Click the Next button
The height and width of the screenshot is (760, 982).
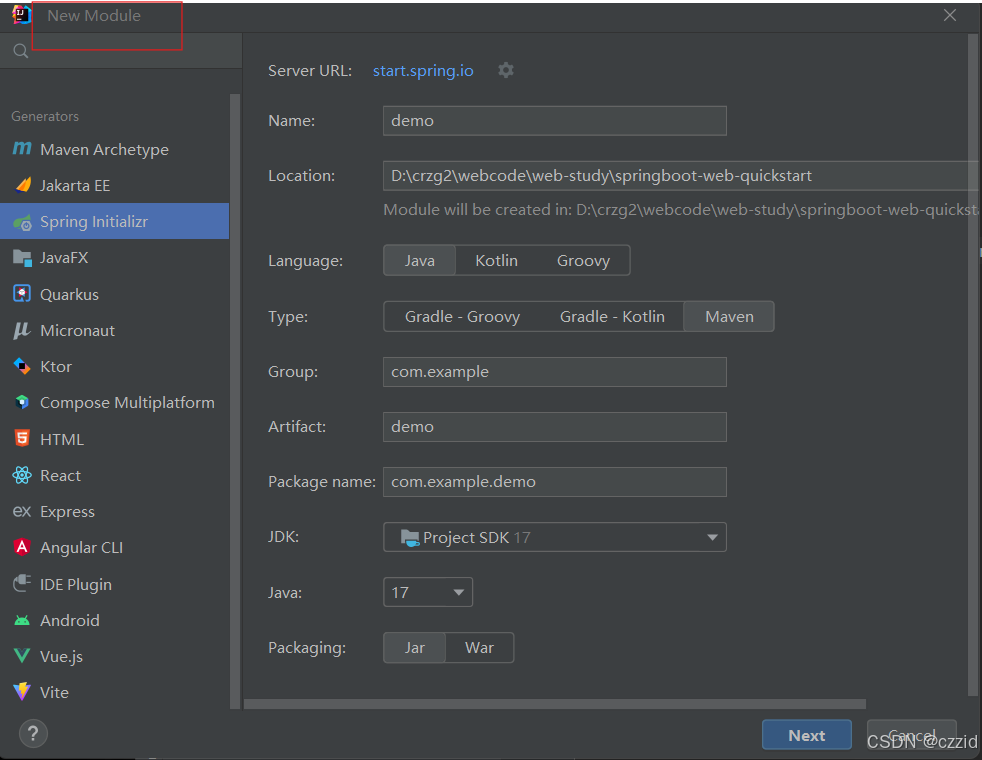pyautogui.click(x=807, y=735)
